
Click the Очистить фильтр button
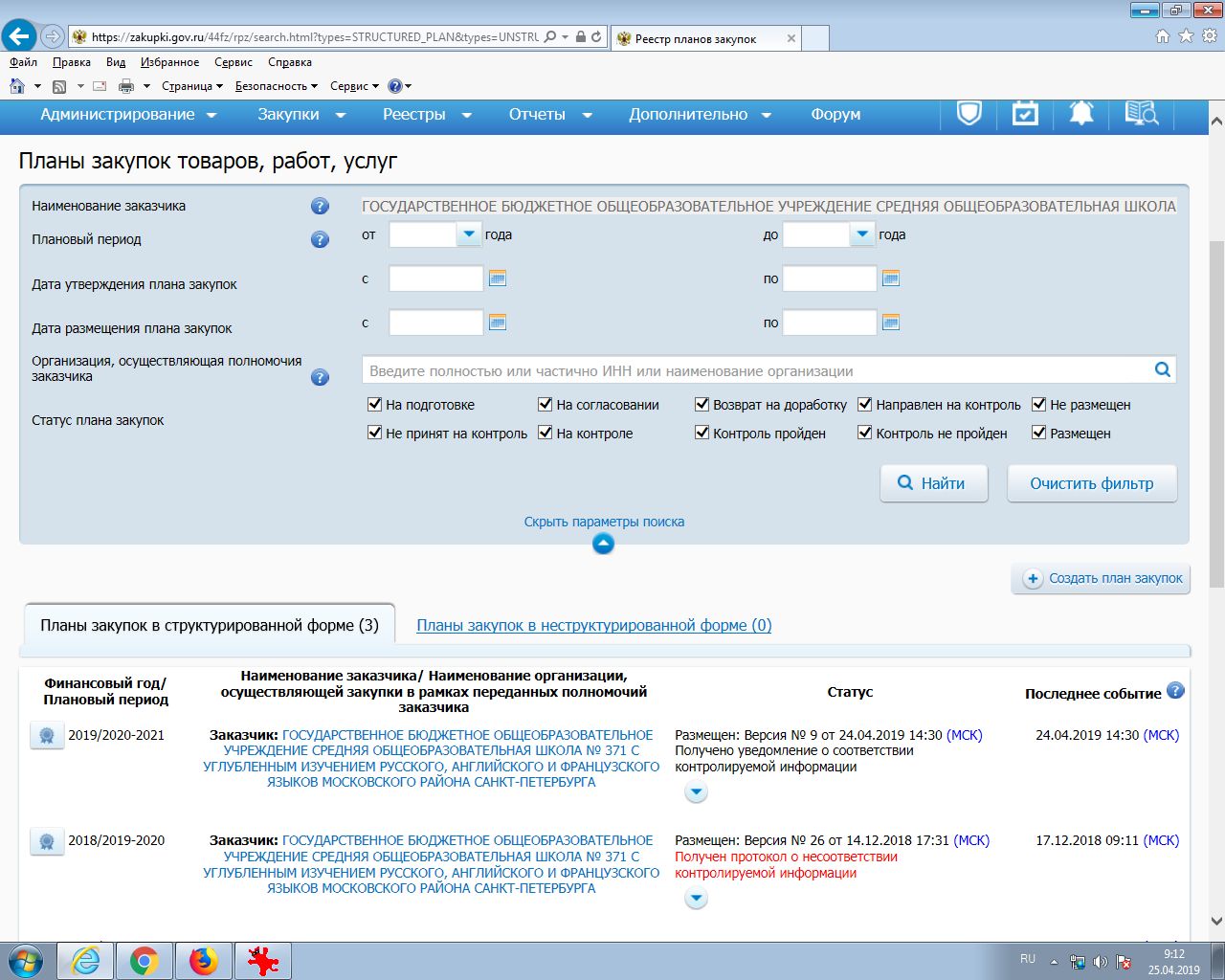coord(1092,483)
